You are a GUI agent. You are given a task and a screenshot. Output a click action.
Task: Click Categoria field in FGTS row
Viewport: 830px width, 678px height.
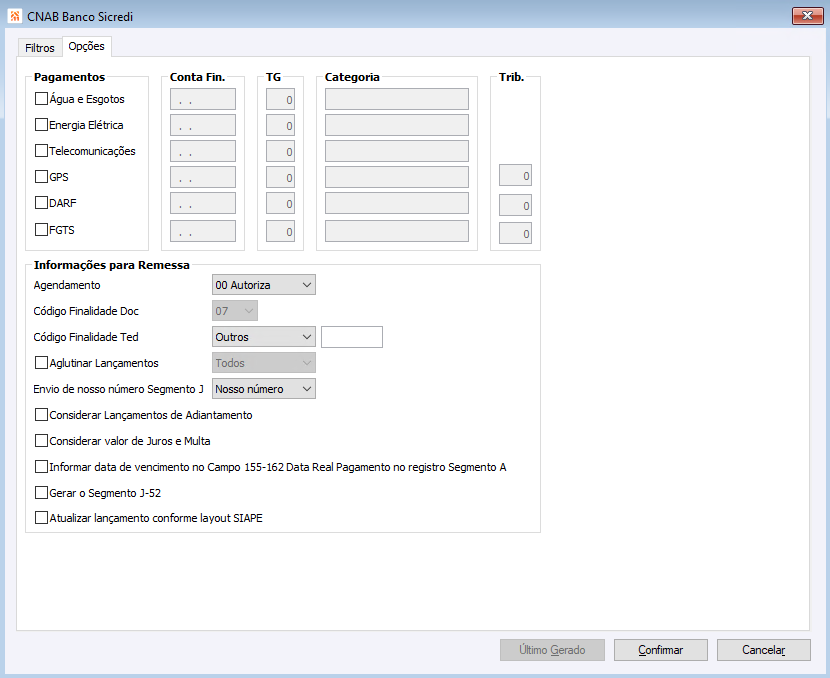[x=396, y=231]
